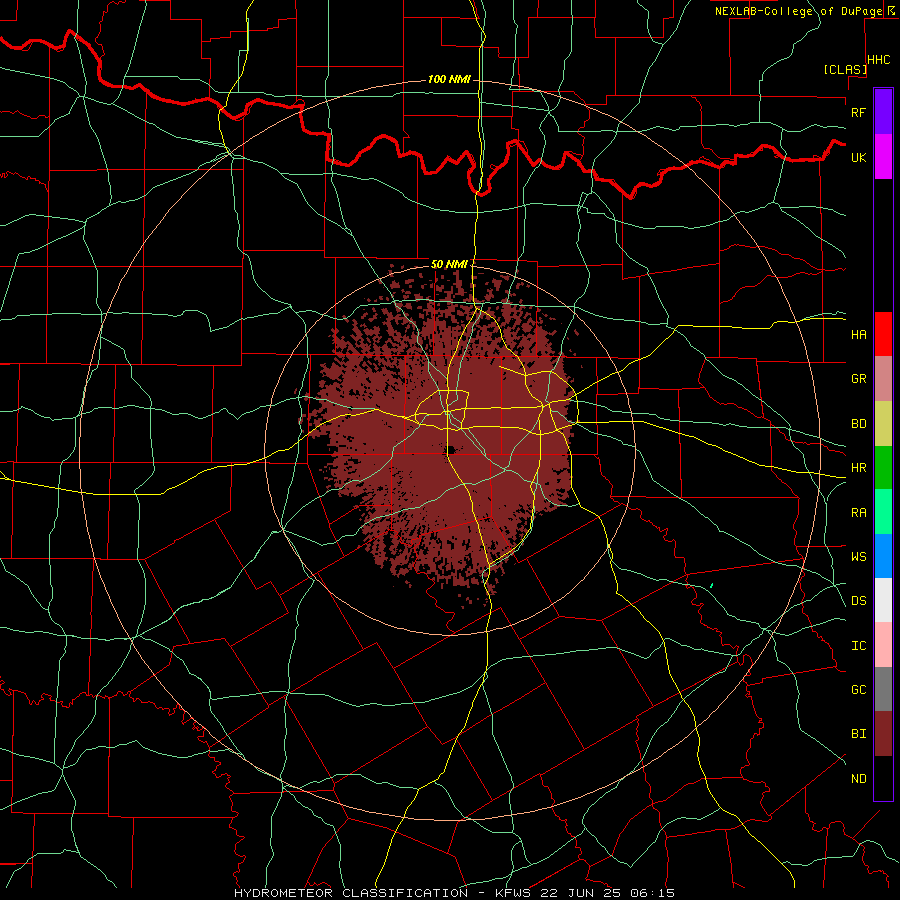Image resolution: width=900 pixels, height=900 pixels.
Task: Click the KFWS radar site identifier
Action: coord(514,893)
